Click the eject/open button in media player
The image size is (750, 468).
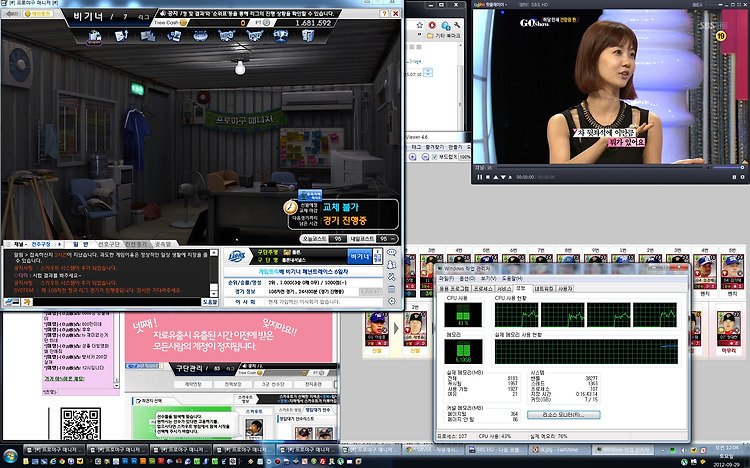tap(511, 177)
